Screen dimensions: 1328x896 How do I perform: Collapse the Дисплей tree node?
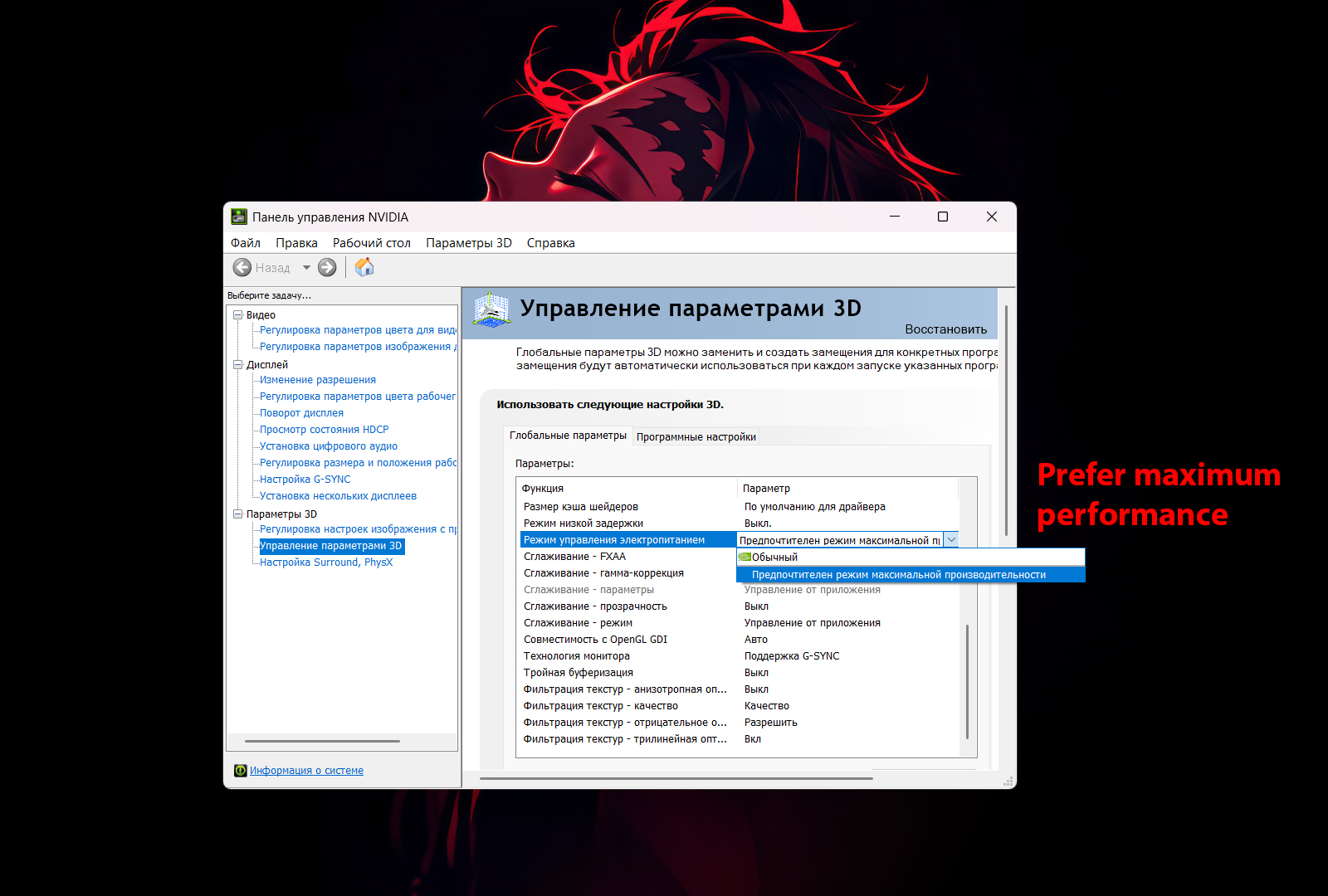pos(238,365)
